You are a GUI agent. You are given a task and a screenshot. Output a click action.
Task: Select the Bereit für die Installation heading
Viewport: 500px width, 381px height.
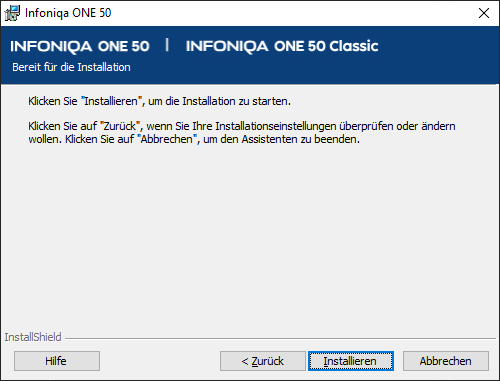pos(71,67)
